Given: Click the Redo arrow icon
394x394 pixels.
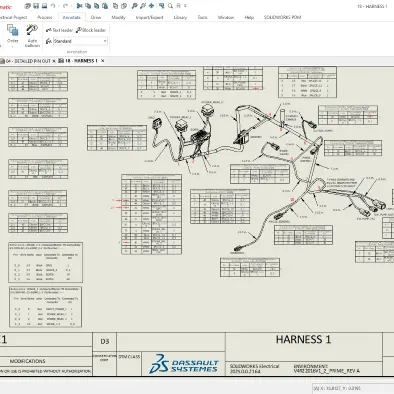Looking at the screenshot, I should pyautogui.click(x=65, y=6).
